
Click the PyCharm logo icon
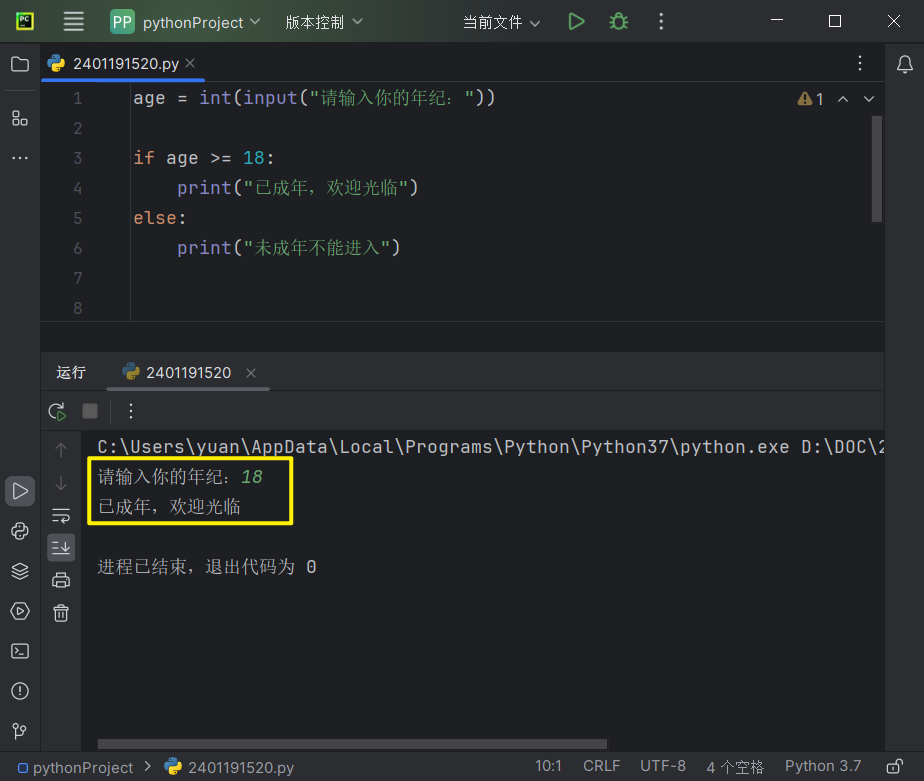pyautogui.click(x=25, y=22)
